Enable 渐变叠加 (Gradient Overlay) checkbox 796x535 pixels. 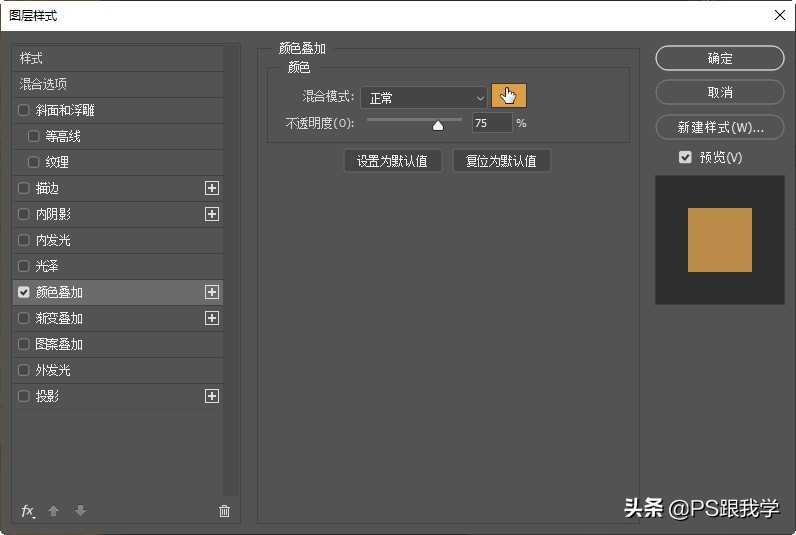pyautogui.click(x=23, y=318)
